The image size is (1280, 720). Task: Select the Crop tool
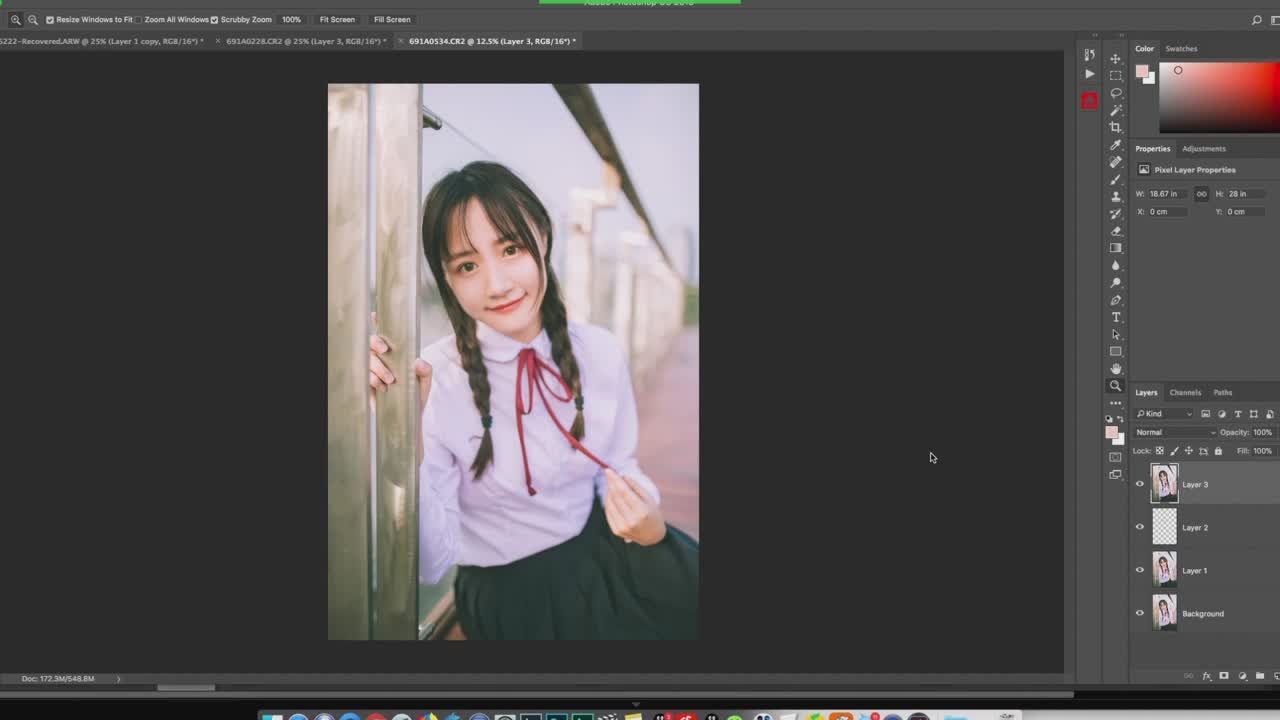coord(1116,127)
